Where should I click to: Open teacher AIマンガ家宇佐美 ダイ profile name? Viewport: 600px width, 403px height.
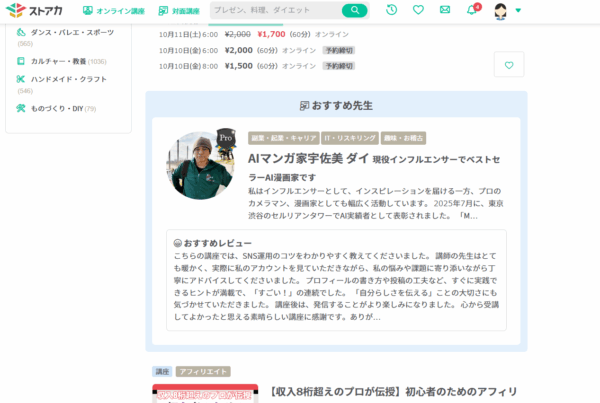click(x=308, y=158)
